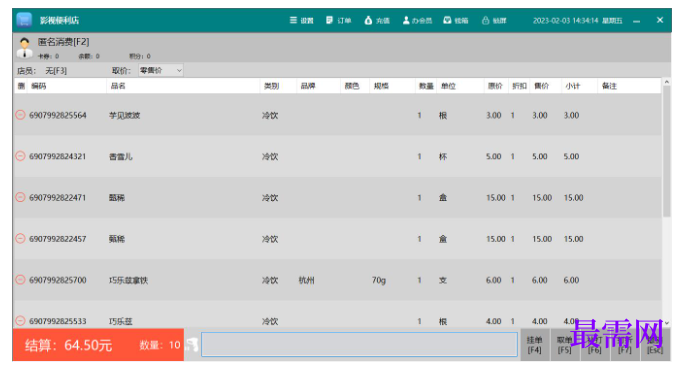Open the 充值 recharge menu
The width and height of the screenshot is (682, 365).
coord(377,20)
